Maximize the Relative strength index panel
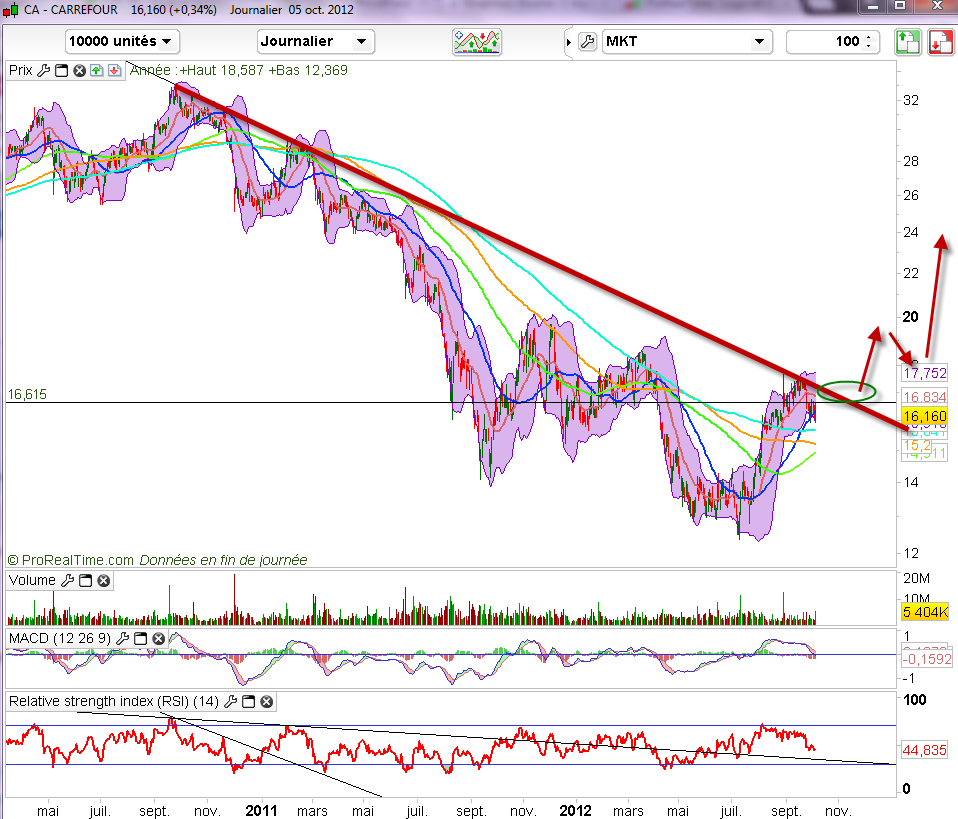958x819 pixels. (250, 702)
